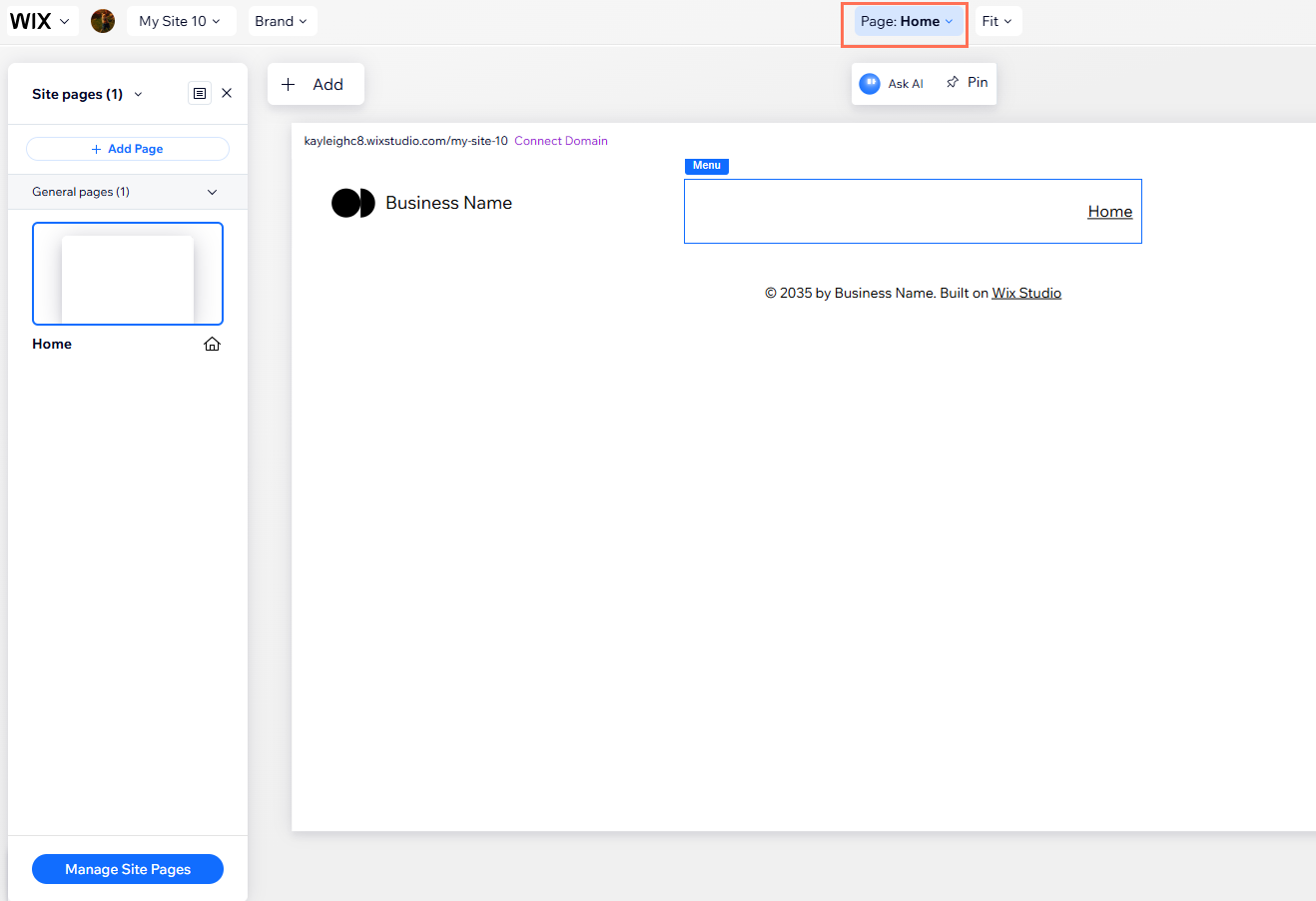Click the Home menu item on canvas
The height and width of the screenshot is (901, 1316).
(x=1109, y=212)
